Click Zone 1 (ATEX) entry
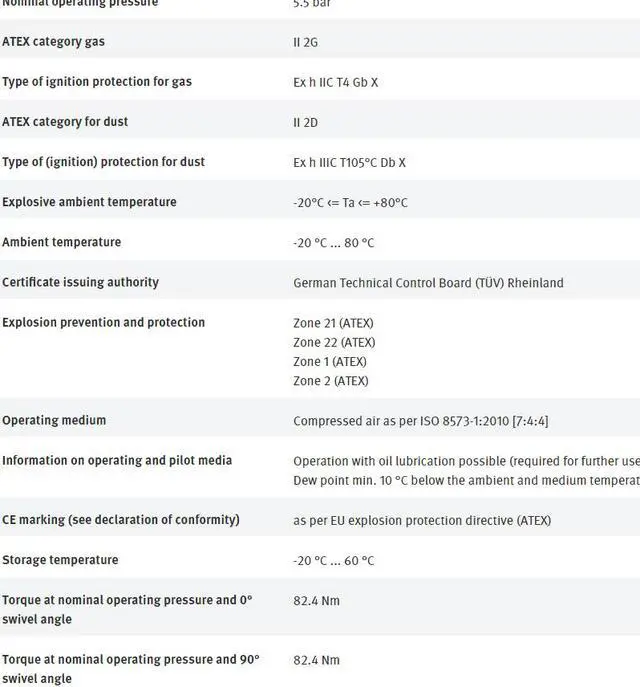640x687 pixels. point(330,362)
